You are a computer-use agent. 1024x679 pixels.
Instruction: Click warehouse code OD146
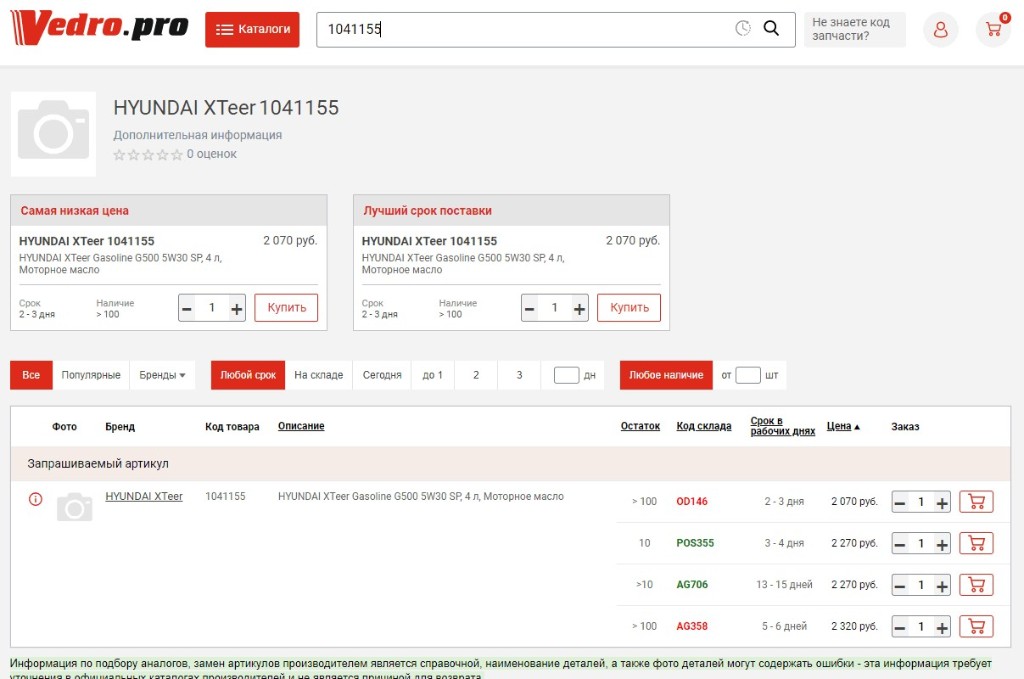(692, 501)
